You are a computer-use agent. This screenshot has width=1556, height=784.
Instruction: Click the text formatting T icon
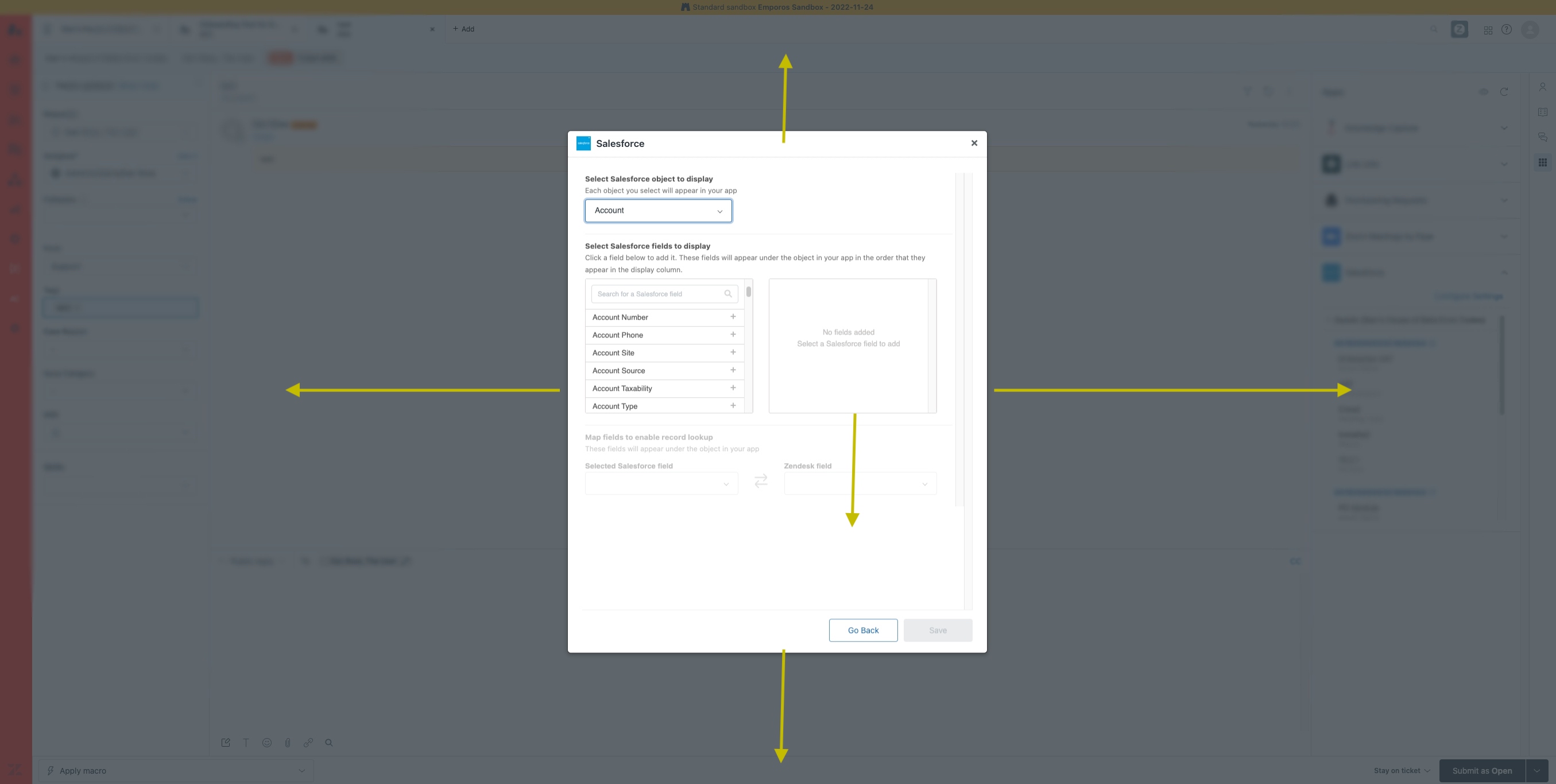pos(246,742)
